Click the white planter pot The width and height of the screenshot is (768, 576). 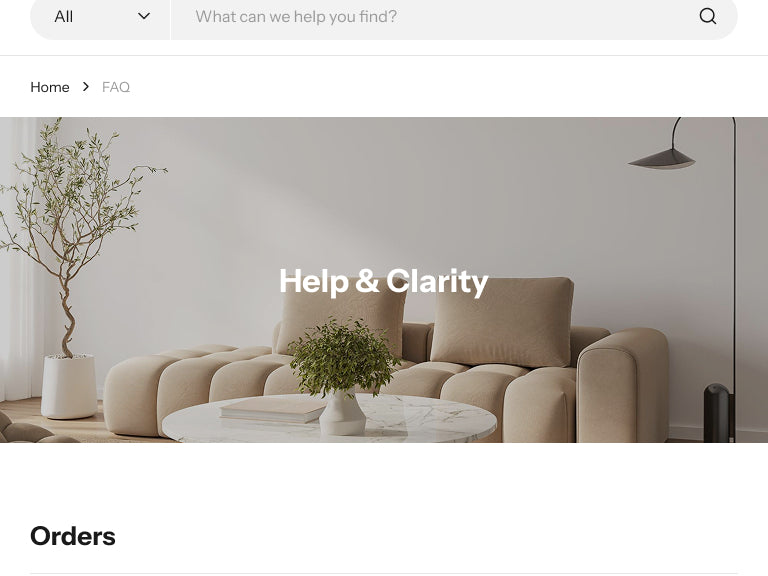coord(69,386)
